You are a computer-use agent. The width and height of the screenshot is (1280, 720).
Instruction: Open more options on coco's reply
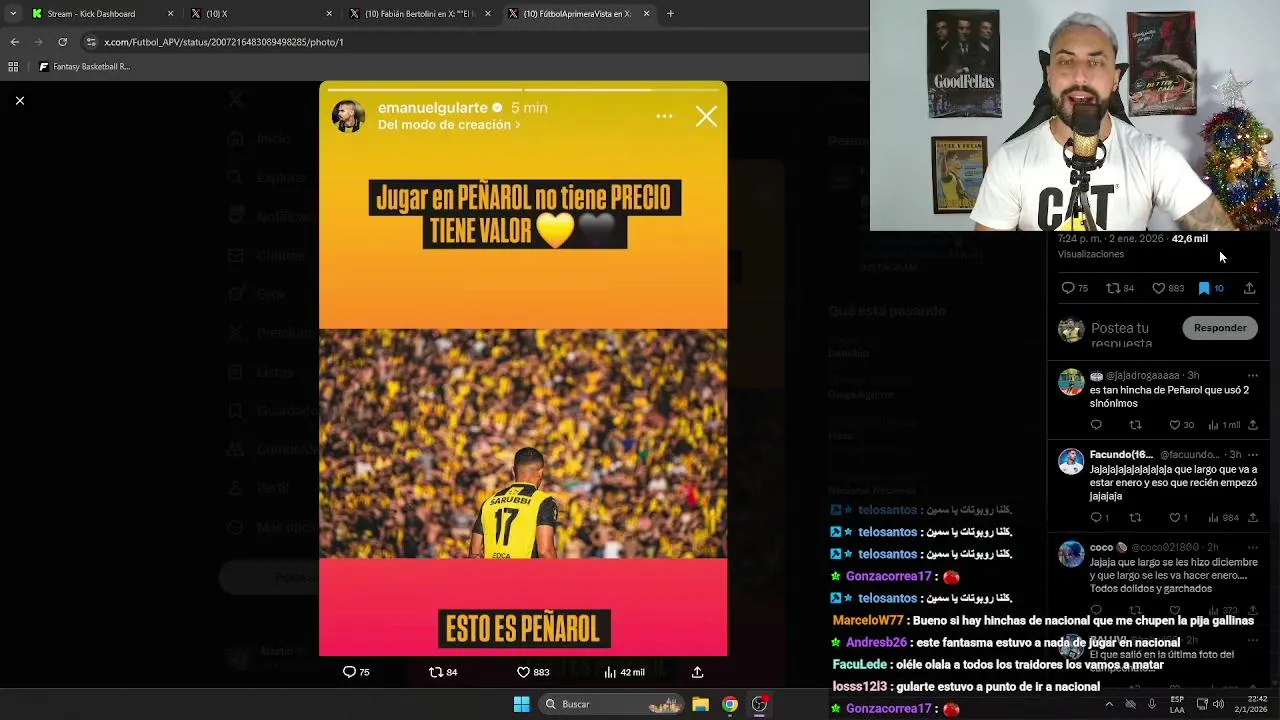(x=1252, y=547)
